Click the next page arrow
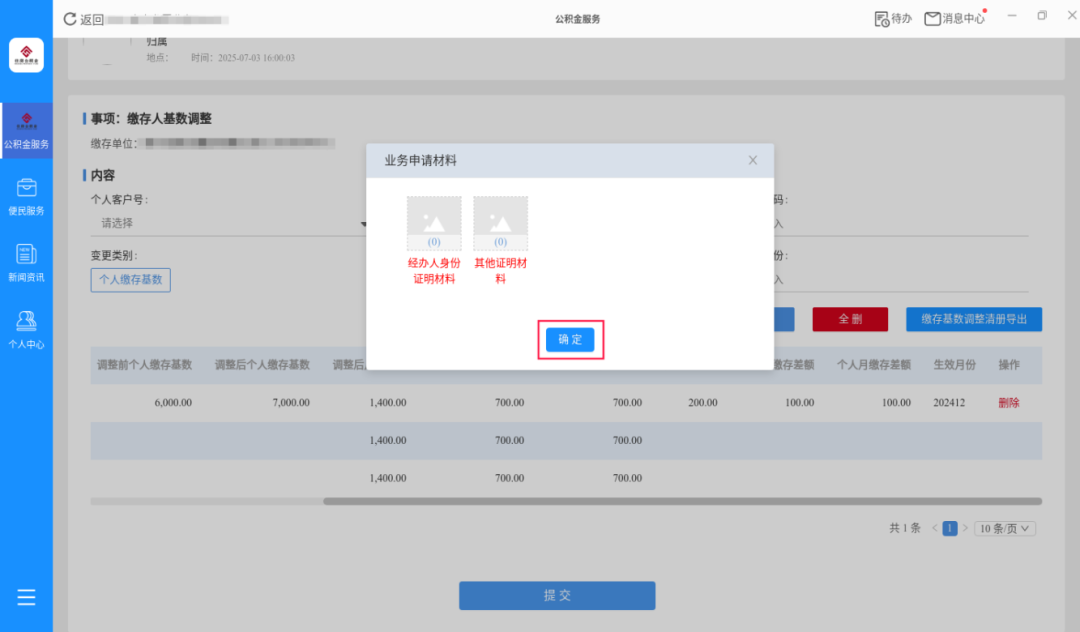The image size is (1080, 632). coord(965,529)
